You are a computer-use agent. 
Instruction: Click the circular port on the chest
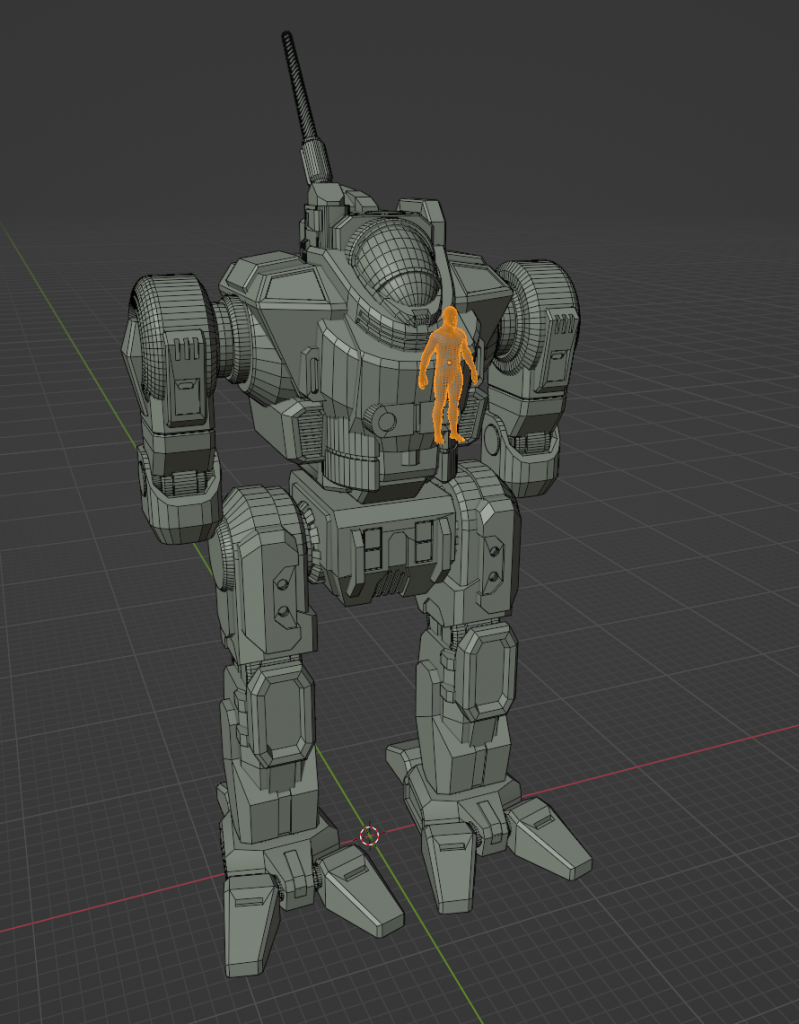(385, 418)
